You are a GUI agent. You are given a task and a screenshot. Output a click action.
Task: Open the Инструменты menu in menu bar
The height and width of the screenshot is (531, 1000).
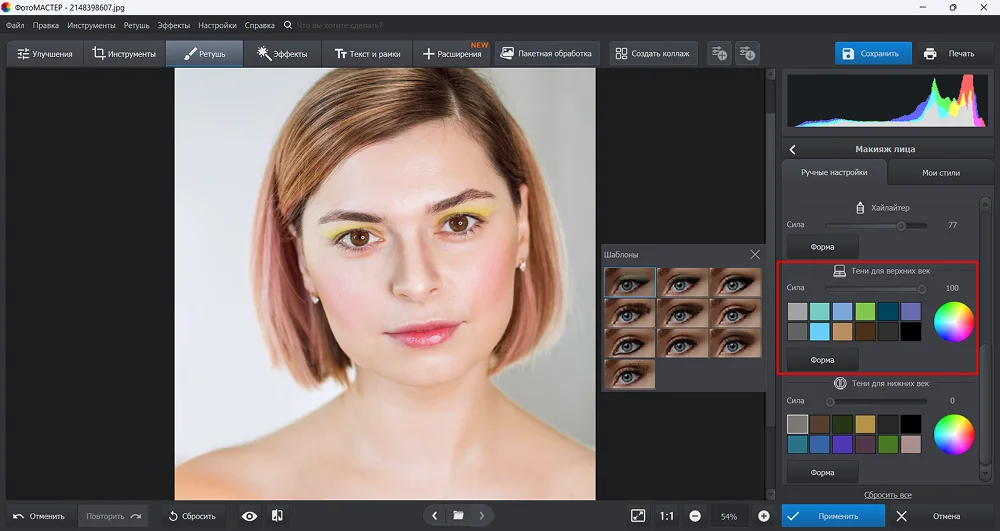pos(91,25)
